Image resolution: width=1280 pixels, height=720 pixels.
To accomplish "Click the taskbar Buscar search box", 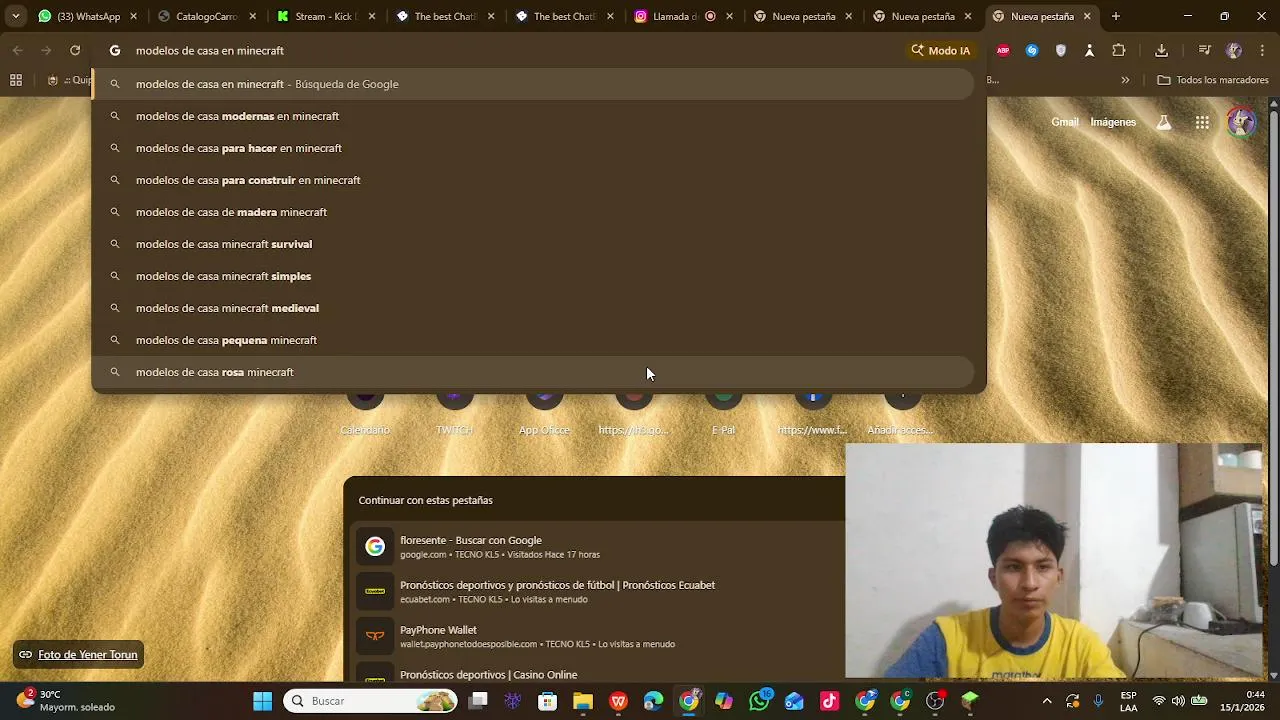I will pos(371,701).
